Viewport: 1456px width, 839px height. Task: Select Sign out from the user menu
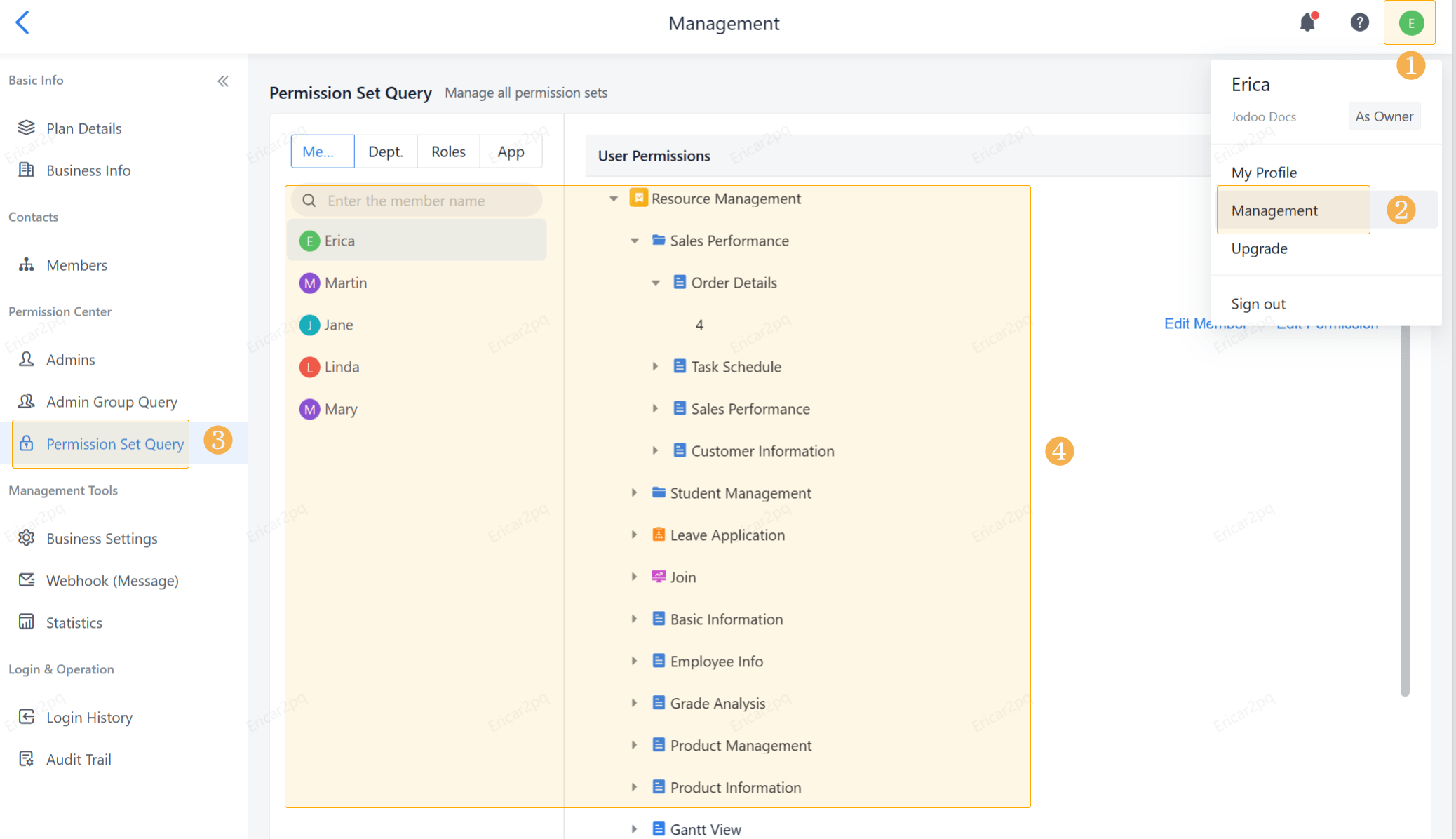pyautogui.click(x=1258, y=304)
